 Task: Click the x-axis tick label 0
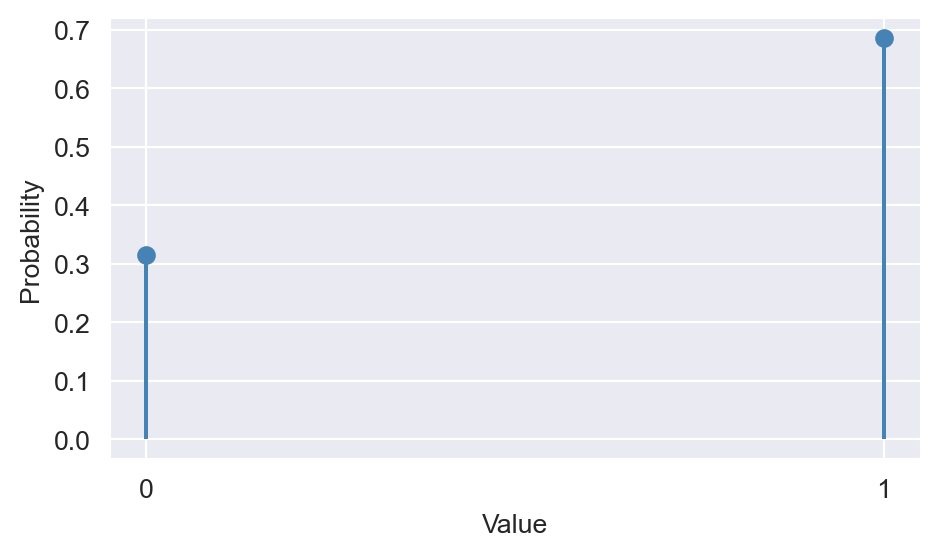(x=146, y=489)
